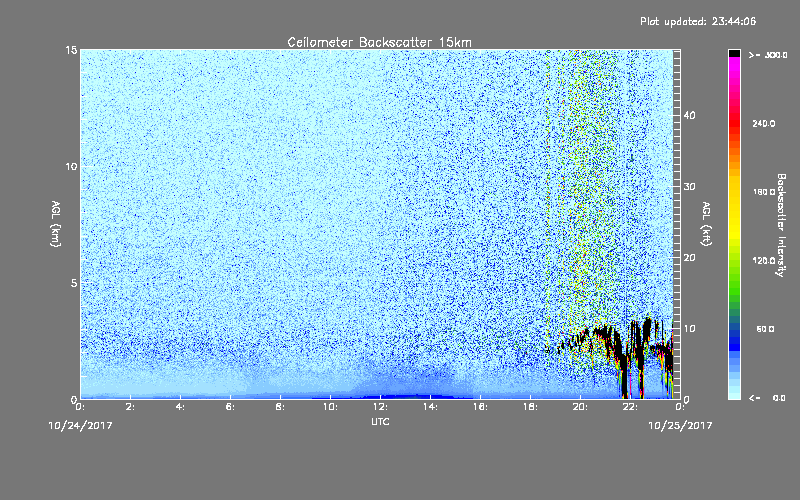Click the black top of the colorbar

click(x=734, y=53)
